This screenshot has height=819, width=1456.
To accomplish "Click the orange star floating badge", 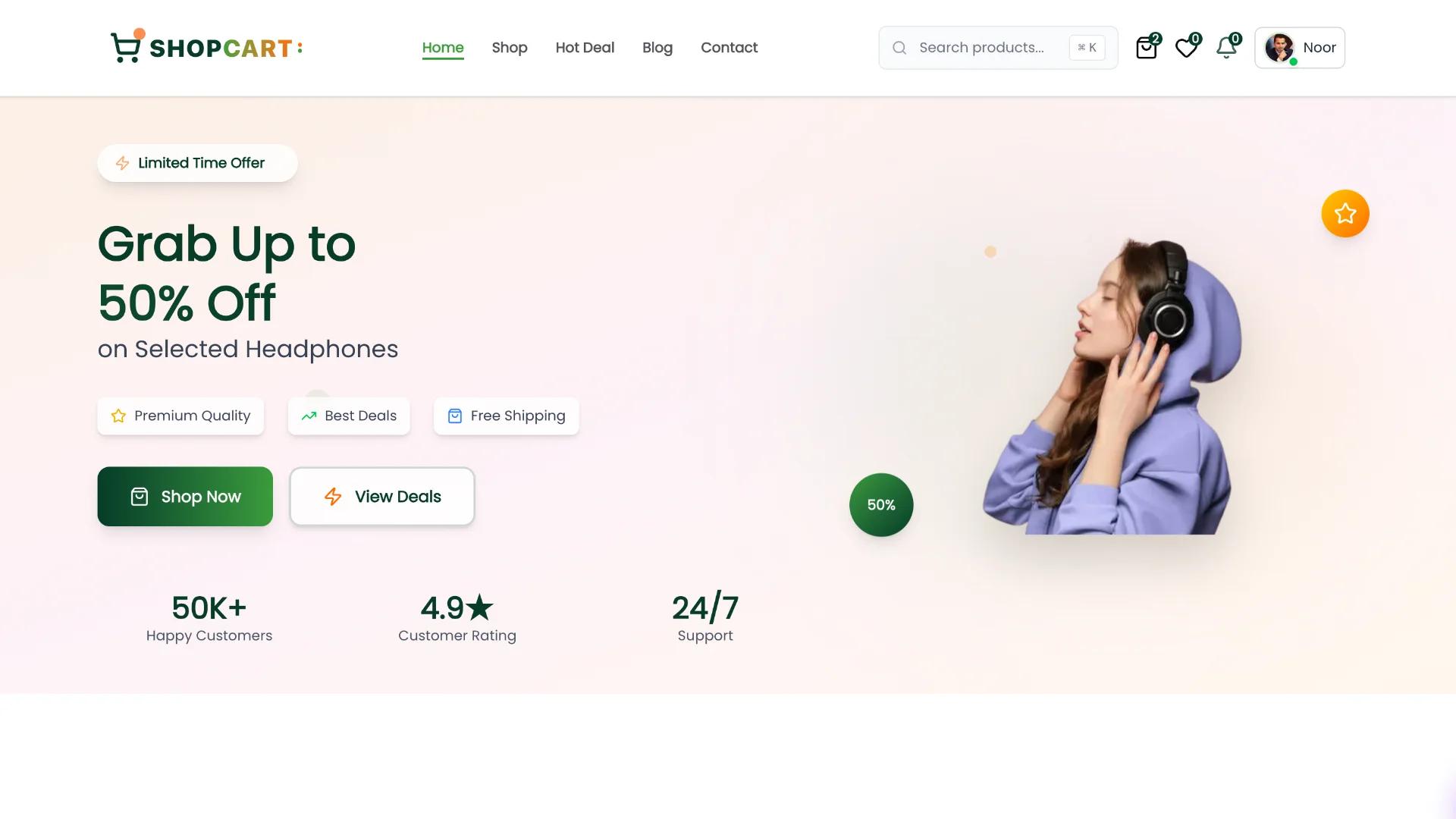I will (x=1345, y=213).
